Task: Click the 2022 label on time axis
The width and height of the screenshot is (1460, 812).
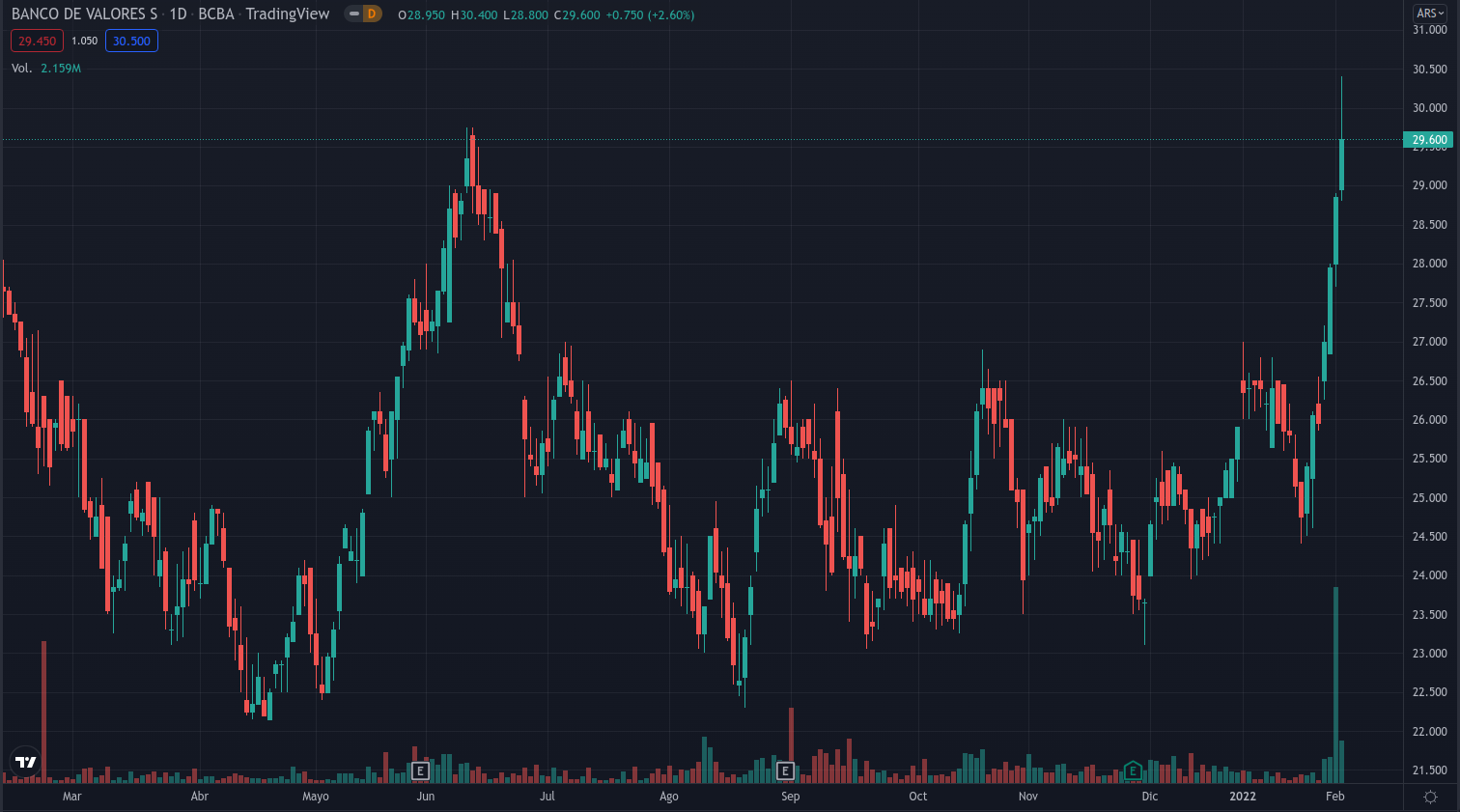Action: click(x=1243, y=797)
